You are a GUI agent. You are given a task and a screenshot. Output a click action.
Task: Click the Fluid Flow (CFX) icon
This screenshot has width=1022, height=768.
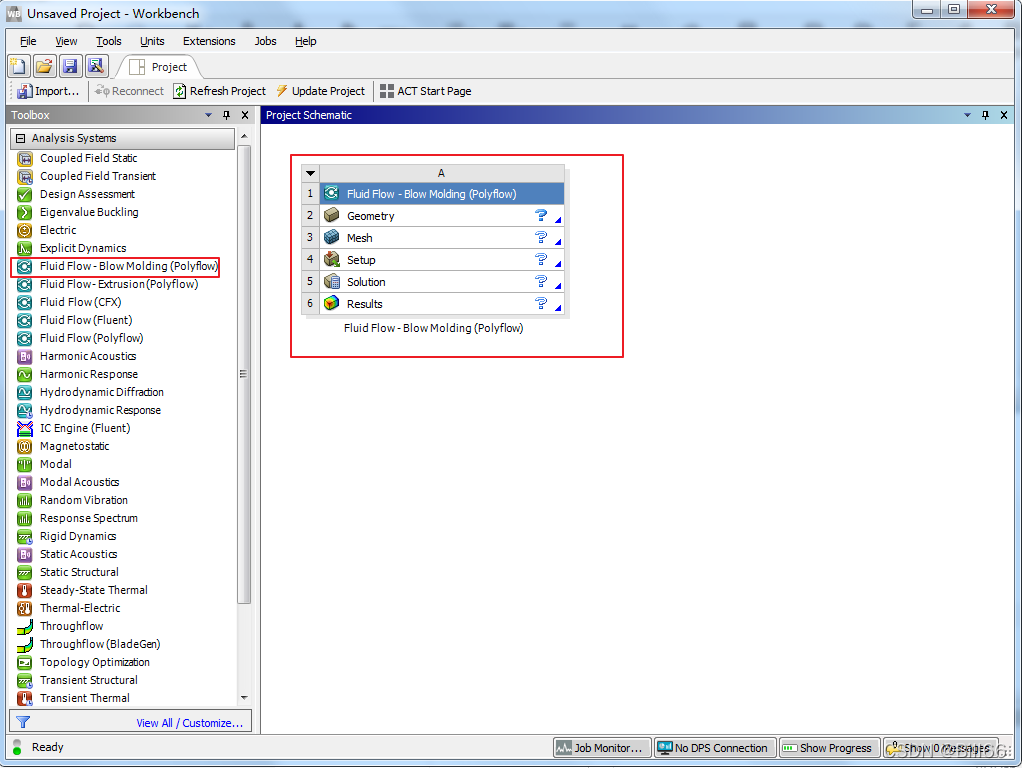pyautogui.click(x=24, y=303)
